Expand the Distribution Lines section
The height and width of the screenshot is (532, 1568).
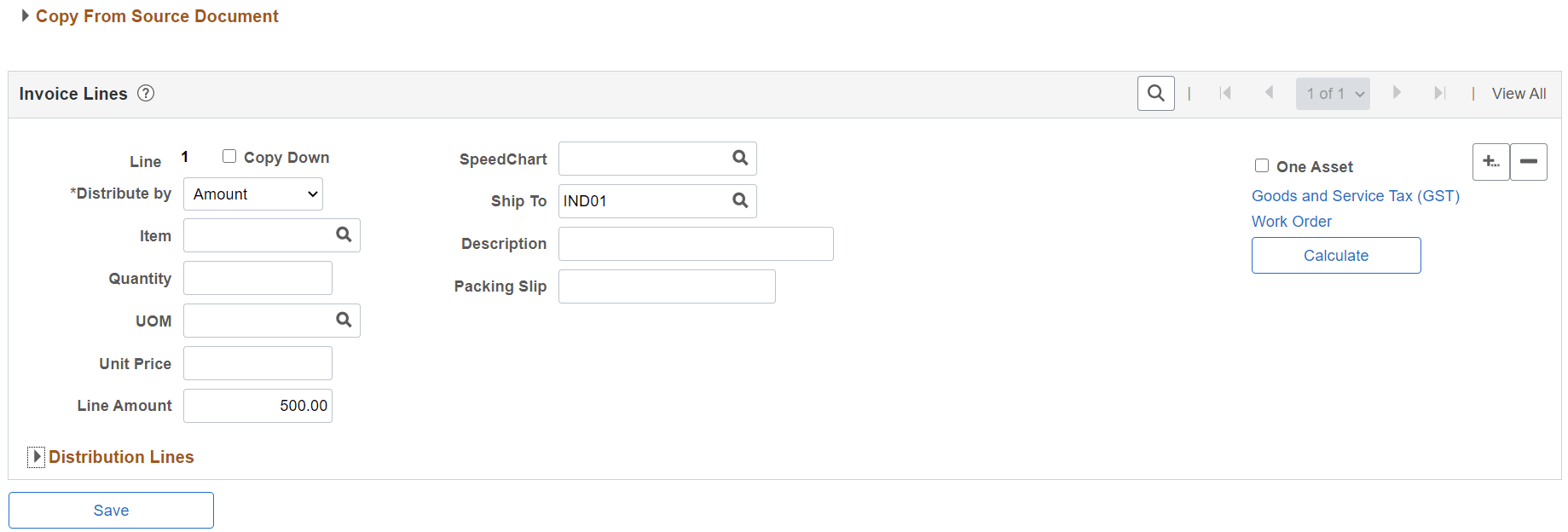tap(36, 457)
